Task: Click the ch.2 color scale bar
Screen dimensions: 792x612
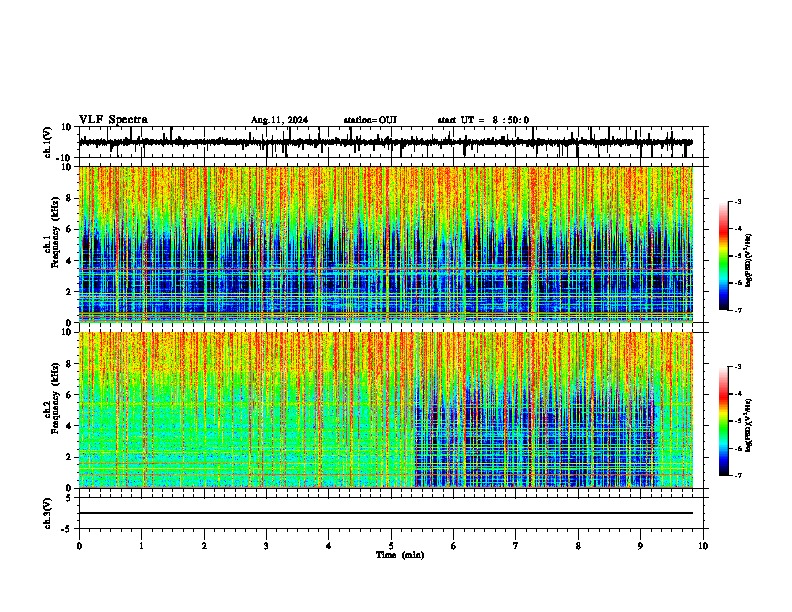Action: (x=724, y=421)
